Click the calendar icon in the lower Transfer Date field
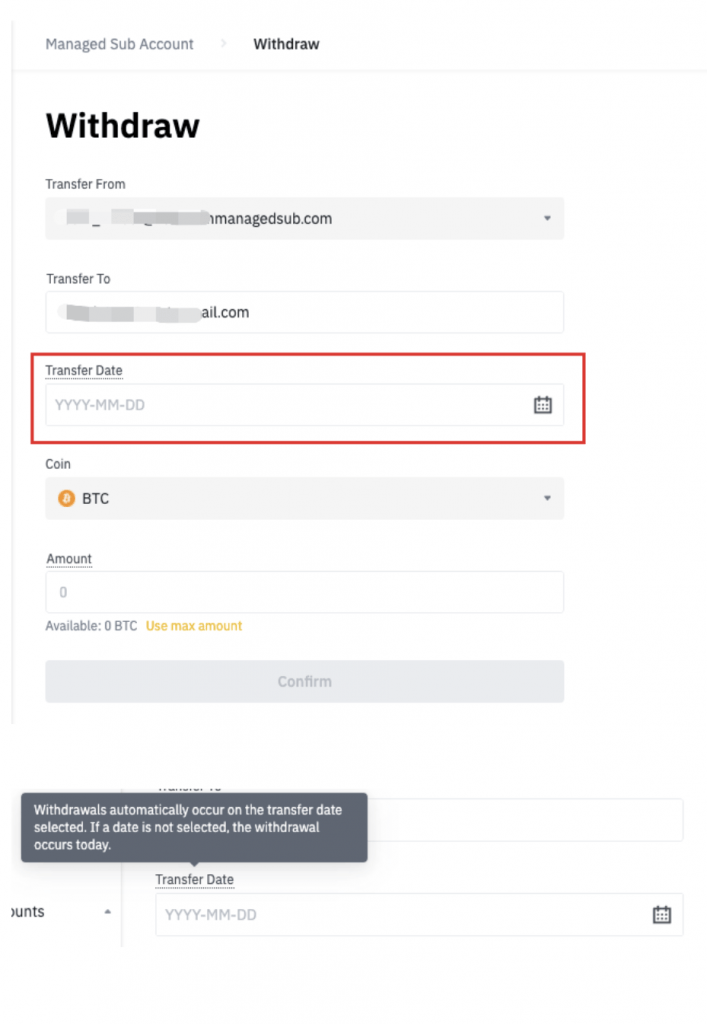 pyautogui.click(x=661, y=914)
